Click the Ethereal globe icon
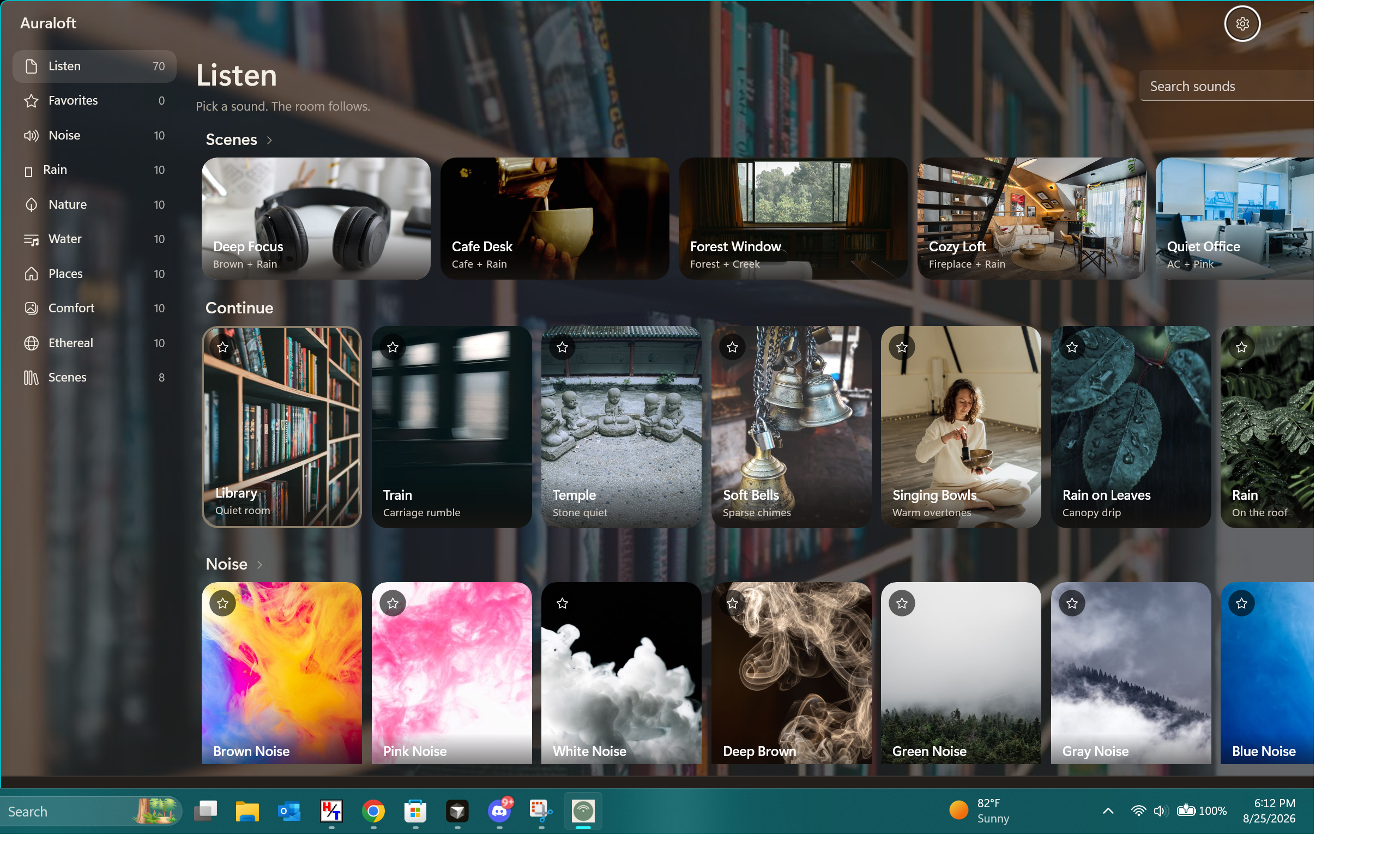Image resolution: width=1400 pixels, height=853 pixels. pyautogui.click(x=31, y=343)
